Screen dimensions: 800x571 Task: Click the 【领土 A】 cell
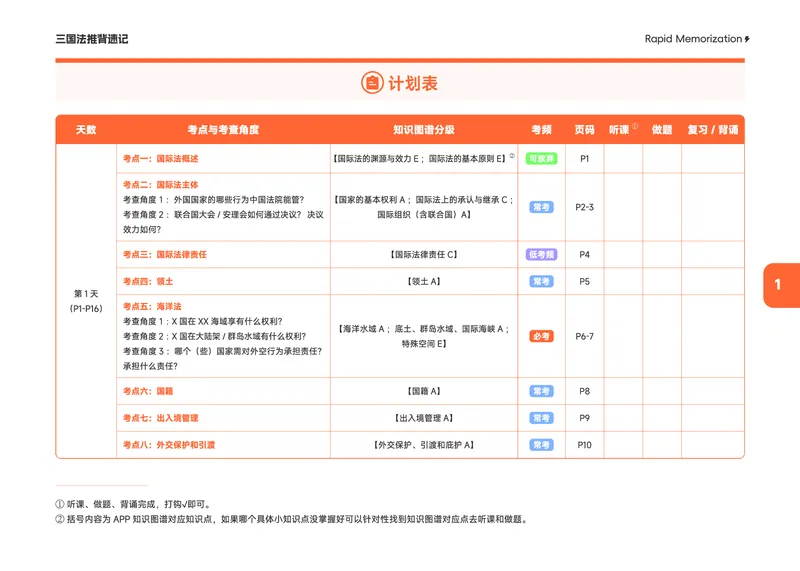click(x=424, y=281)
